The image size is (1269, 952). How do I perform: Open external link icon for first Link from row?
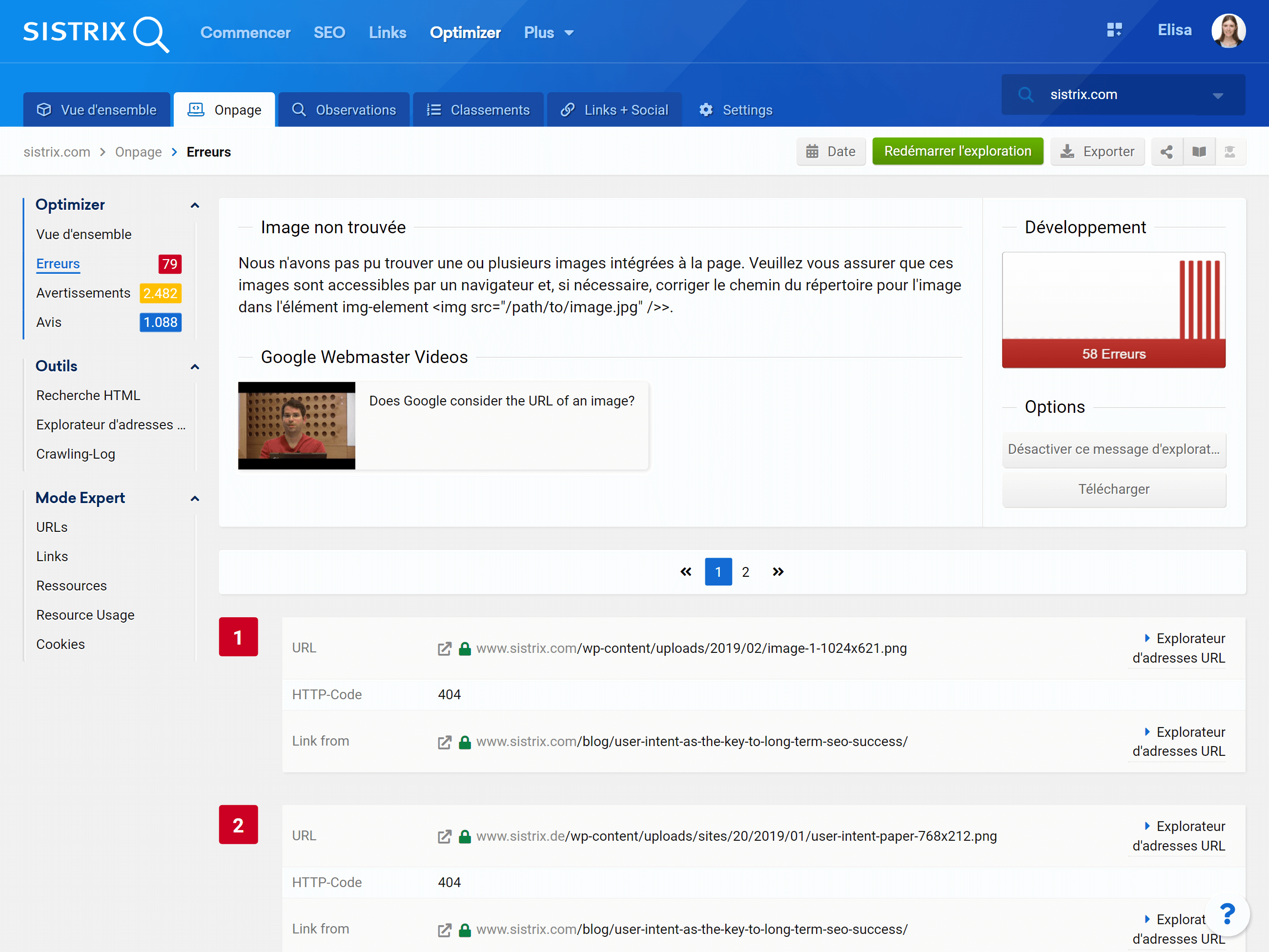tap(445, 742)
